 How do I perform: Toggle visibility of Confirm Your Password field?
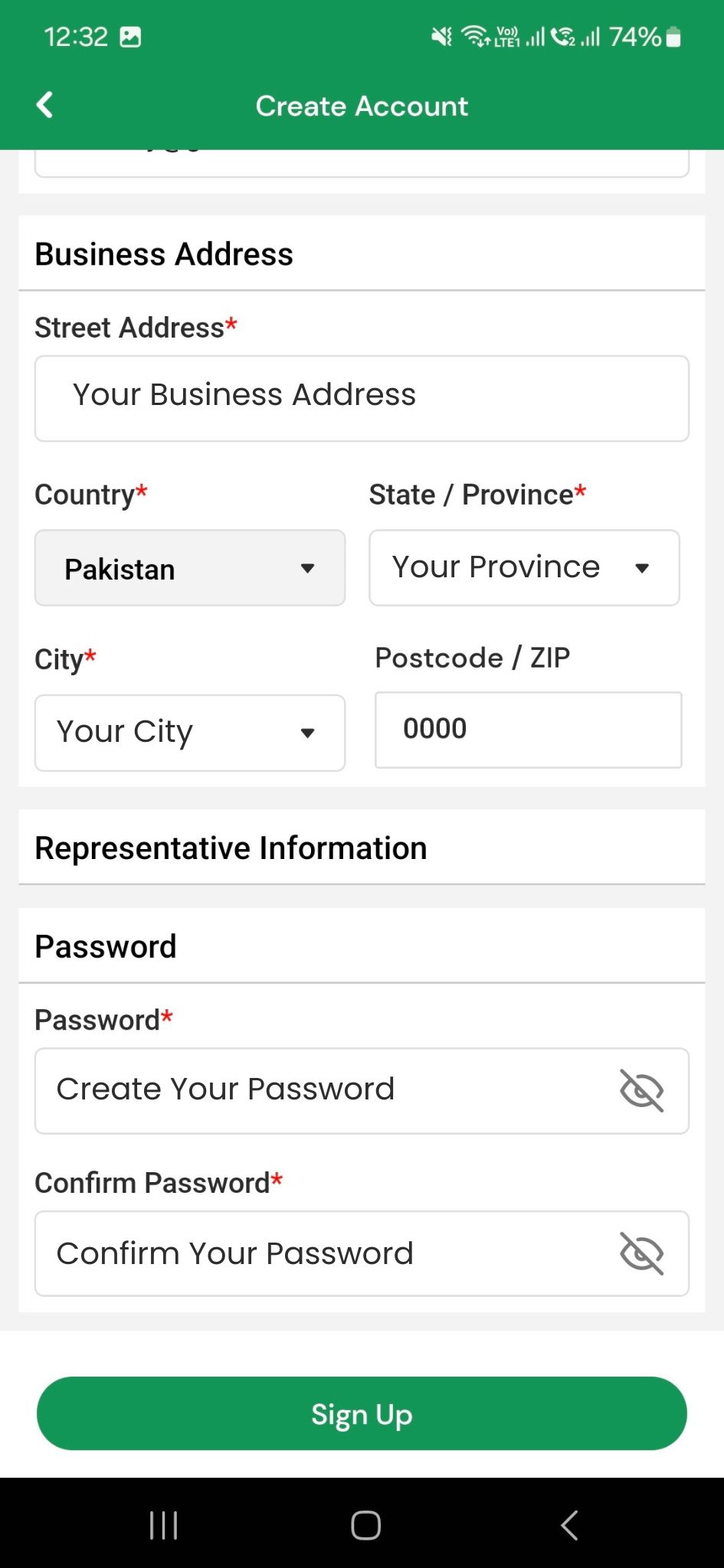(641, 1253)
